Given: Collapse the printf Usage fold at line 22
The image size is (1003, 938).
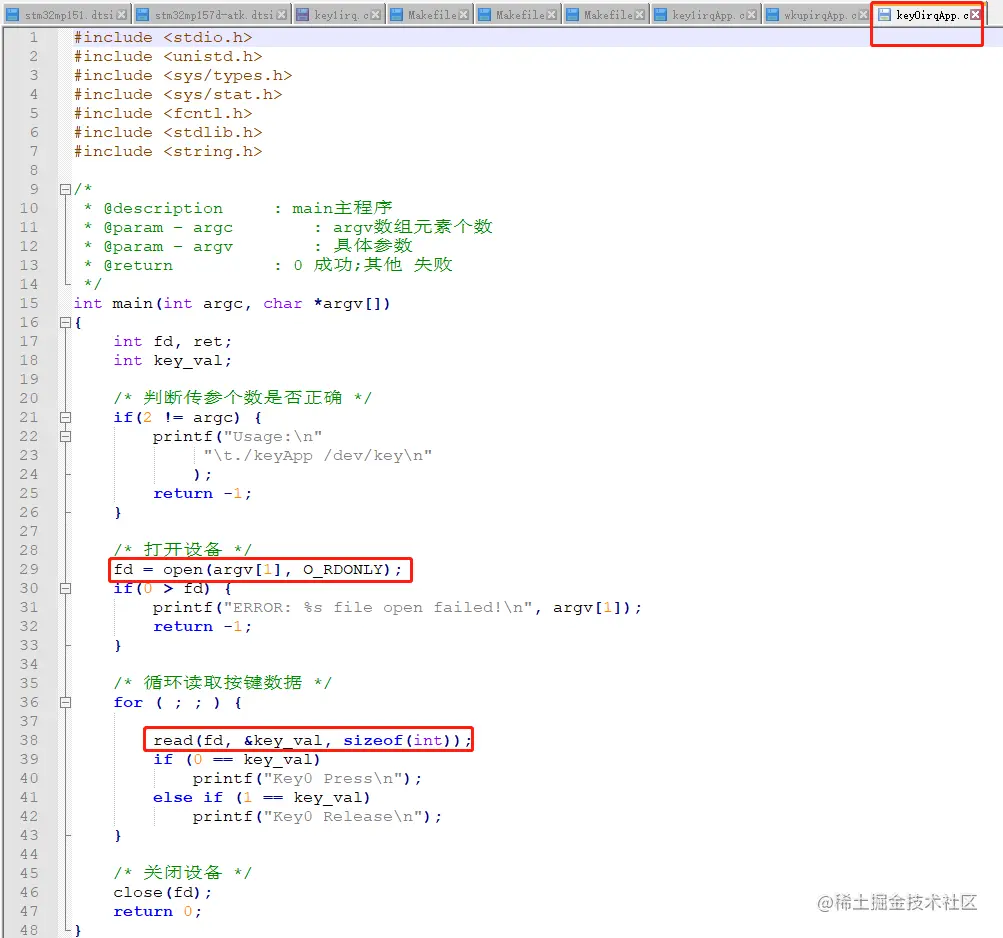Looking at the screenshot, I should click(x=65, y=436).
